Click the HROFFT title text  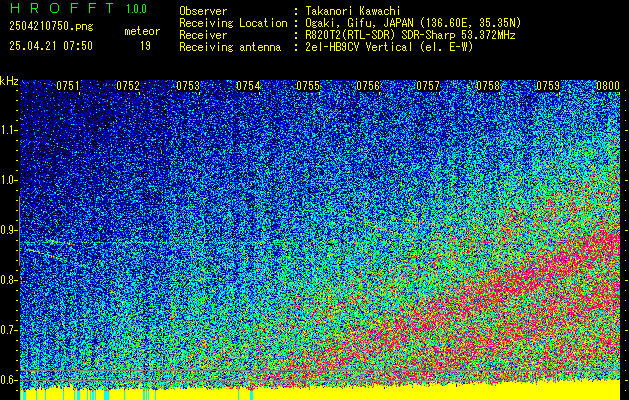62,8
